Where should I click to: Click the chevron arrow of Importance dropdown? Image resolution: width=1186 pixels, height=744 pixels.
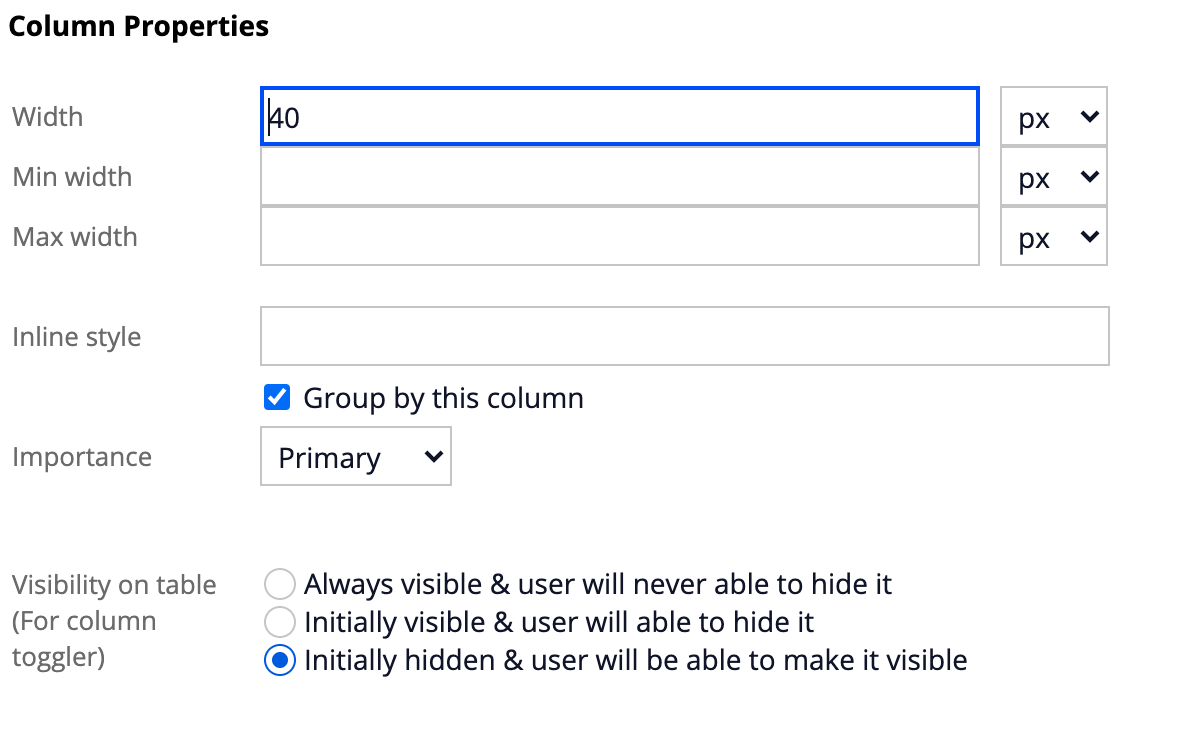click(x=433, y=457)
